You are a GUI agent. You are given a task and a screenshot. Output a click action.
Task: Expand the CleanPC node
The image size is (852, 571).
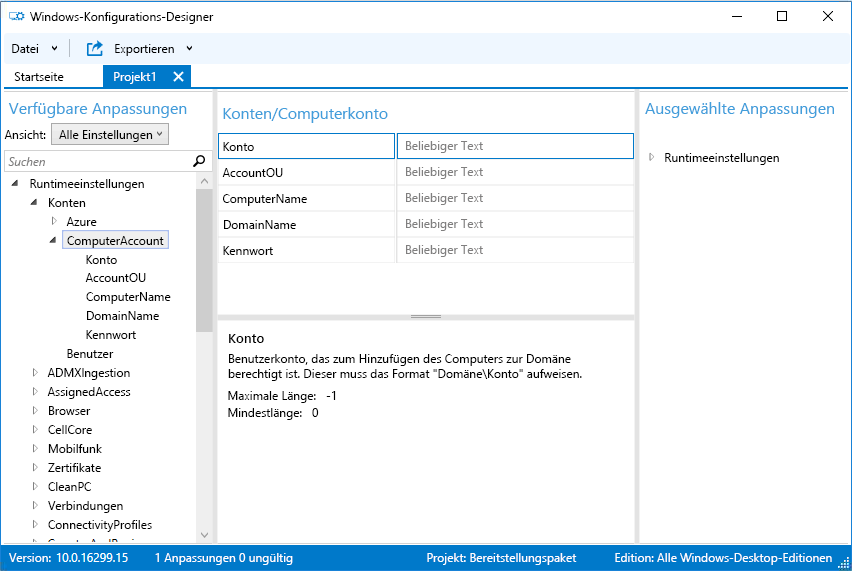(x=35, y=486)
